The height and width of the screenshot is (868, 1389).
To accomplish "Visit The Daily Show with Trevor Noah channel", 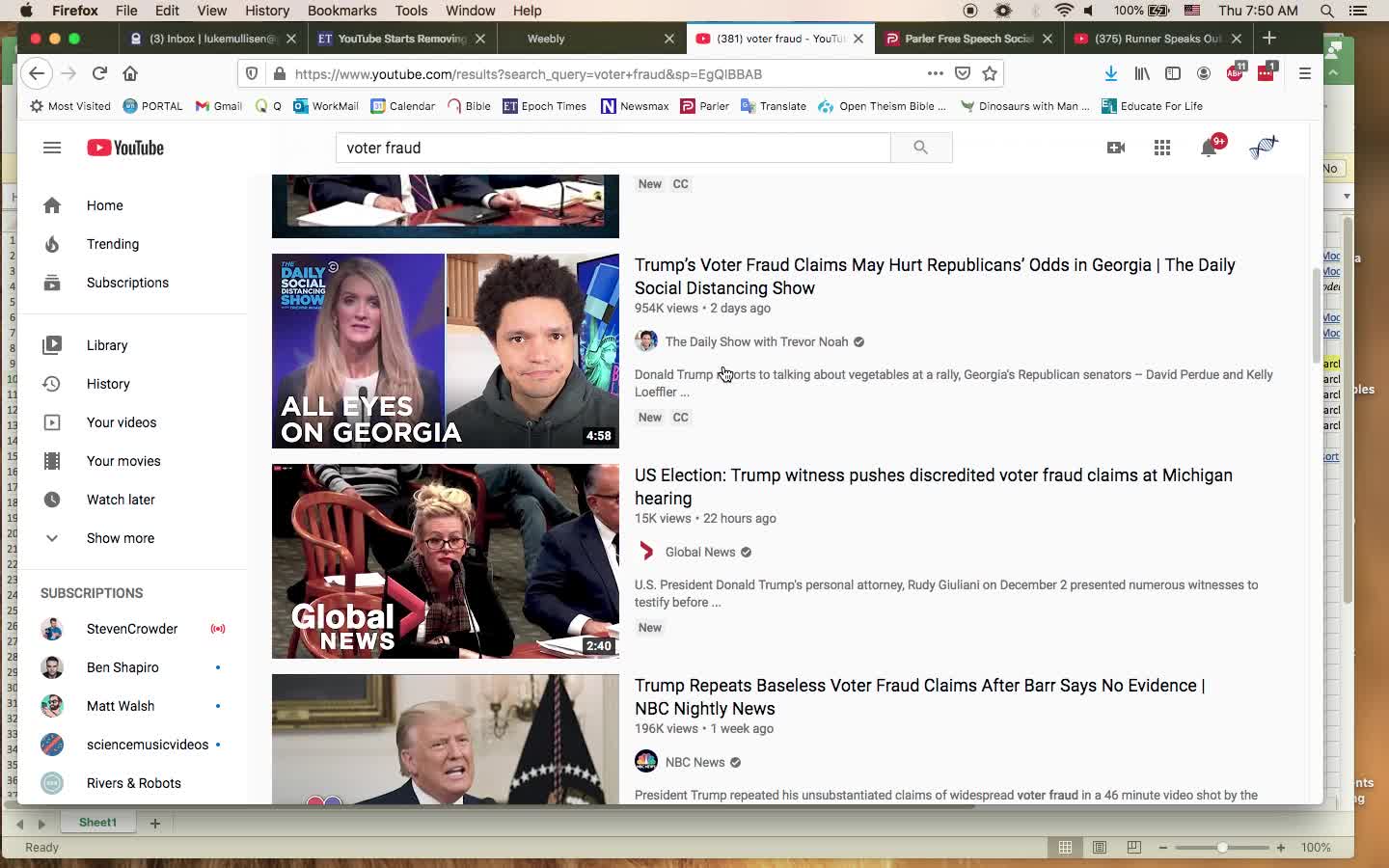I will point(756,341).
